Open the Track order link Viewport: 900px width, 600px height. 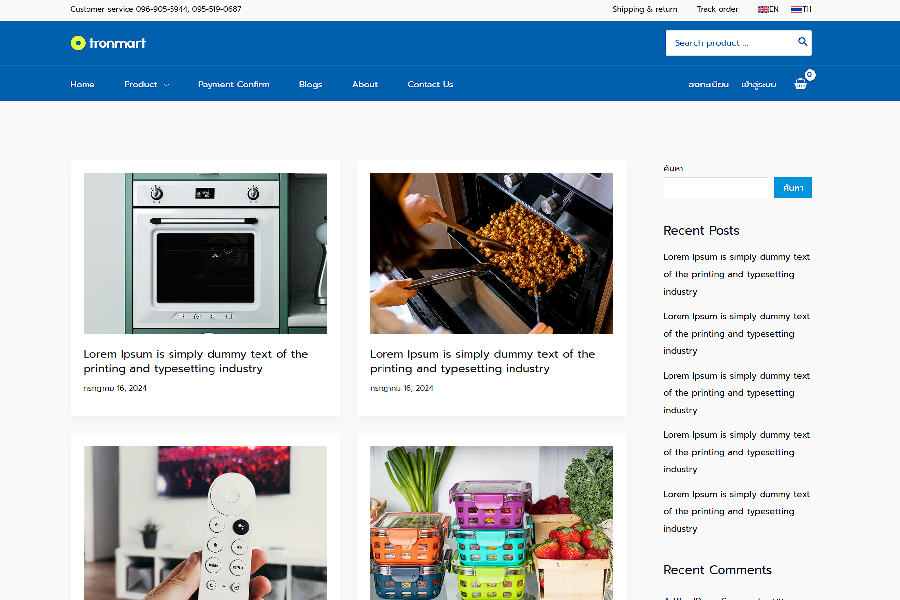(x=717, y=9)
